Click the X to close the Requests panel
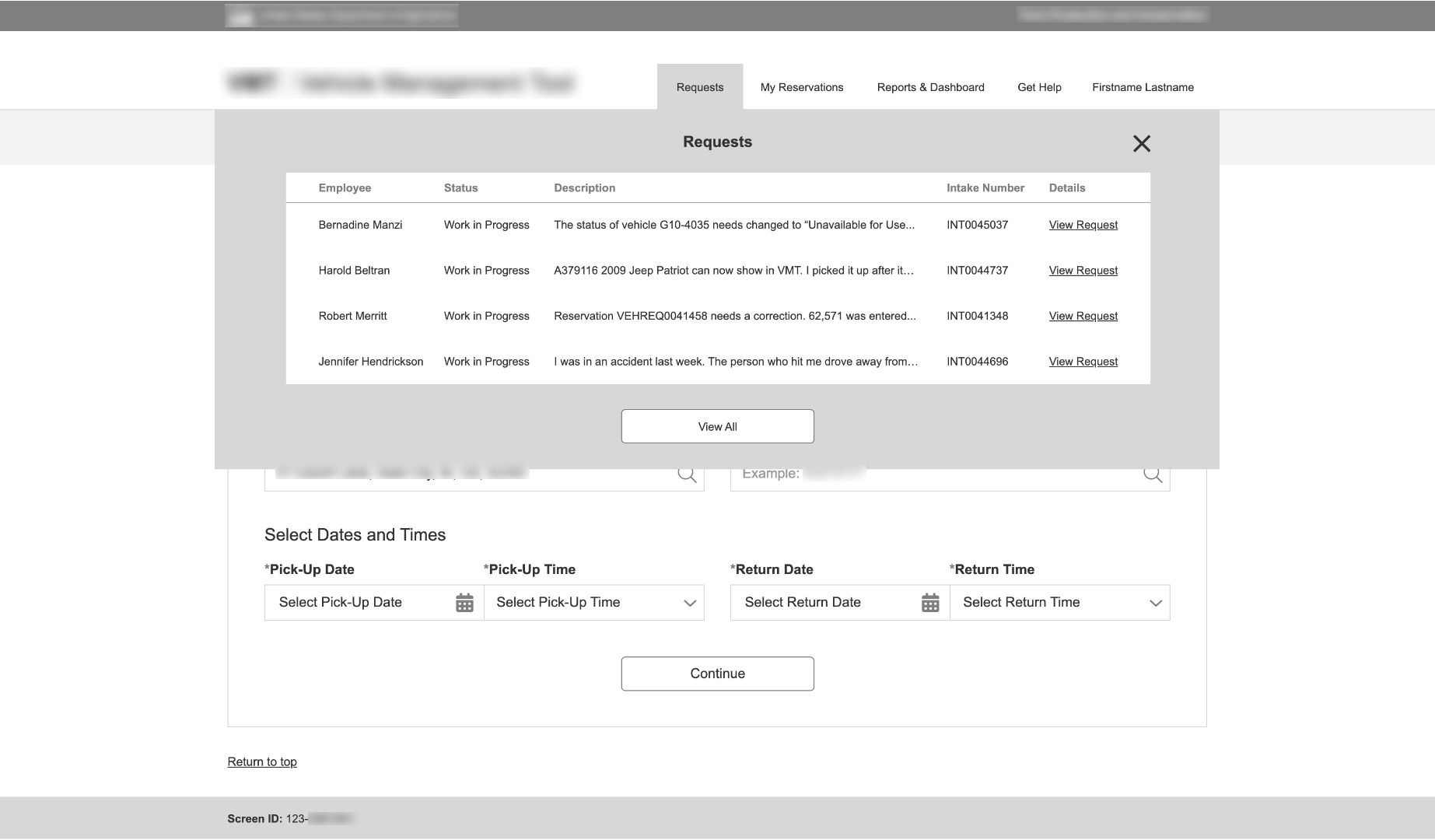Image resolution: width=1435 pixels, height=840 pixels. pos(1141,143)
